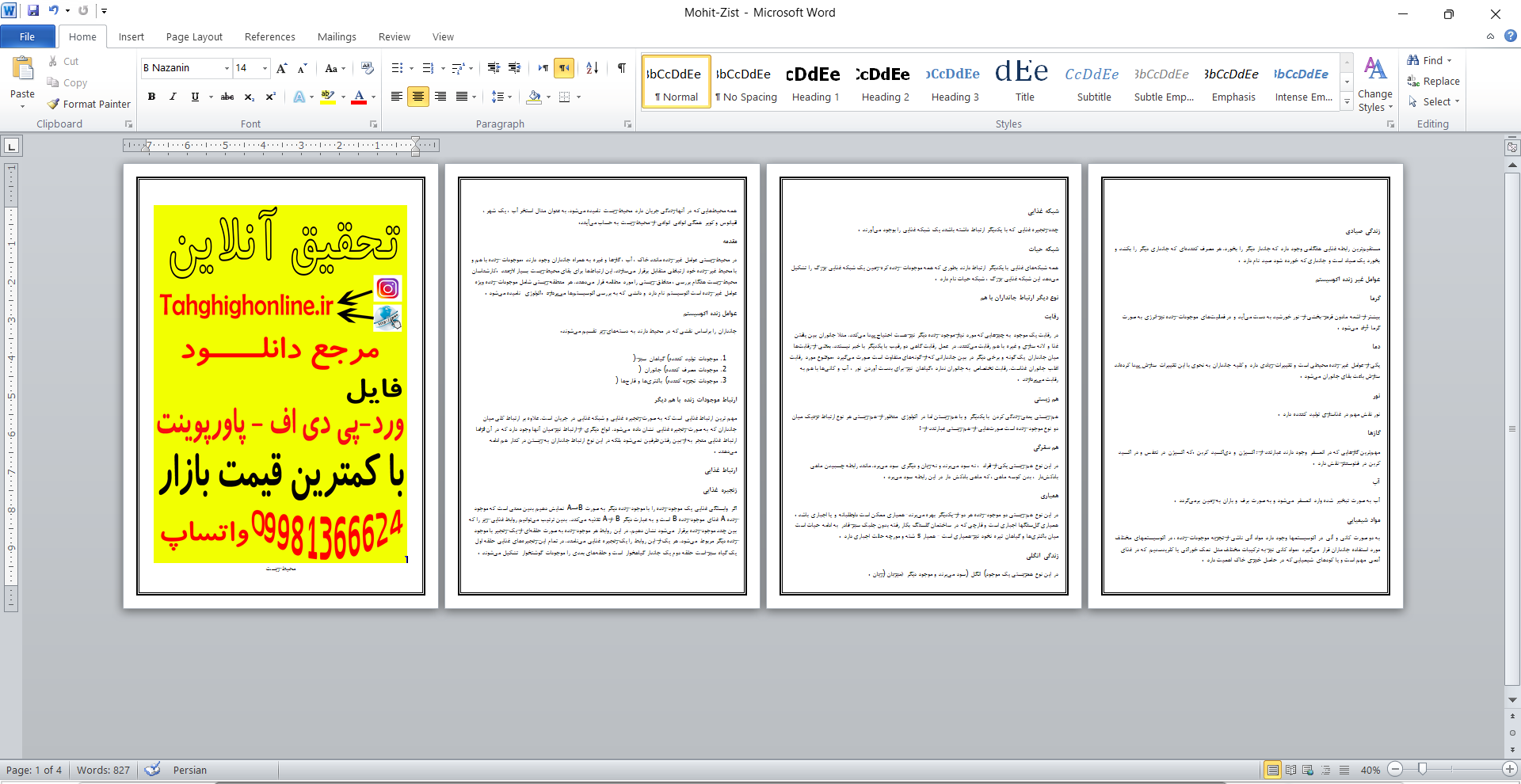Click the yellow advertisement image on page one
The width and height of the screenshot is (1521, 784).
click(280, 384)
